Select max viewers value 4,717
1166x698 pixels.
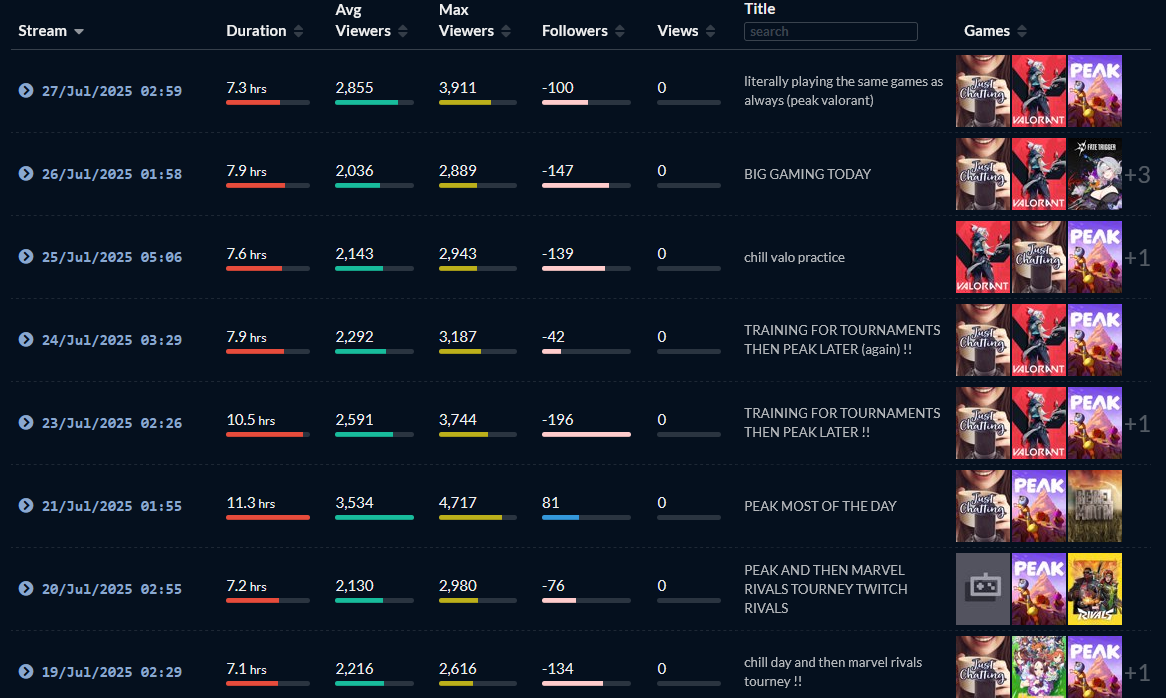[457, 503]
